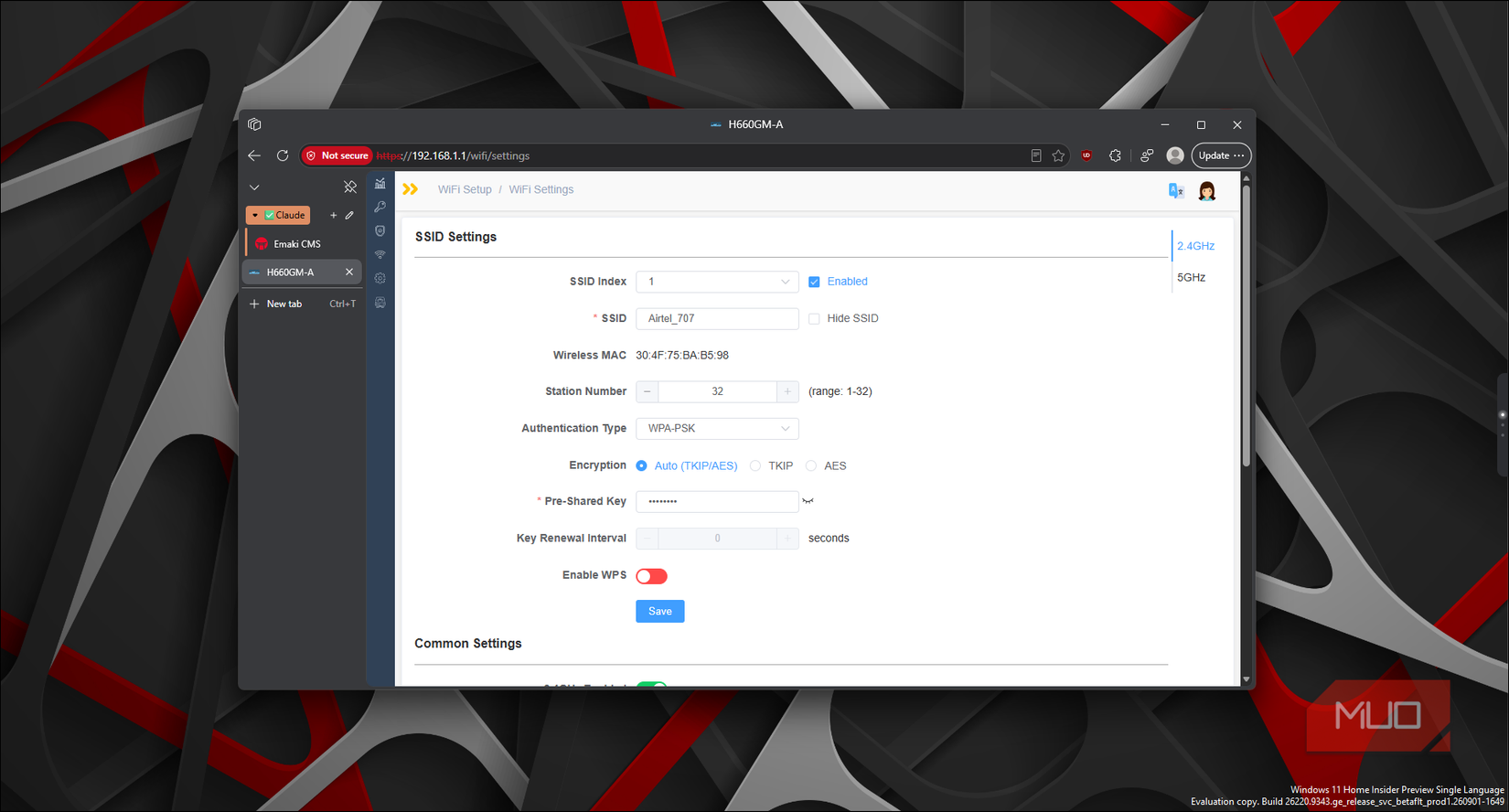This screenshot has height=812, width=1509.
Task: Save the SSID settings
Action: click(x=660, y=611)
